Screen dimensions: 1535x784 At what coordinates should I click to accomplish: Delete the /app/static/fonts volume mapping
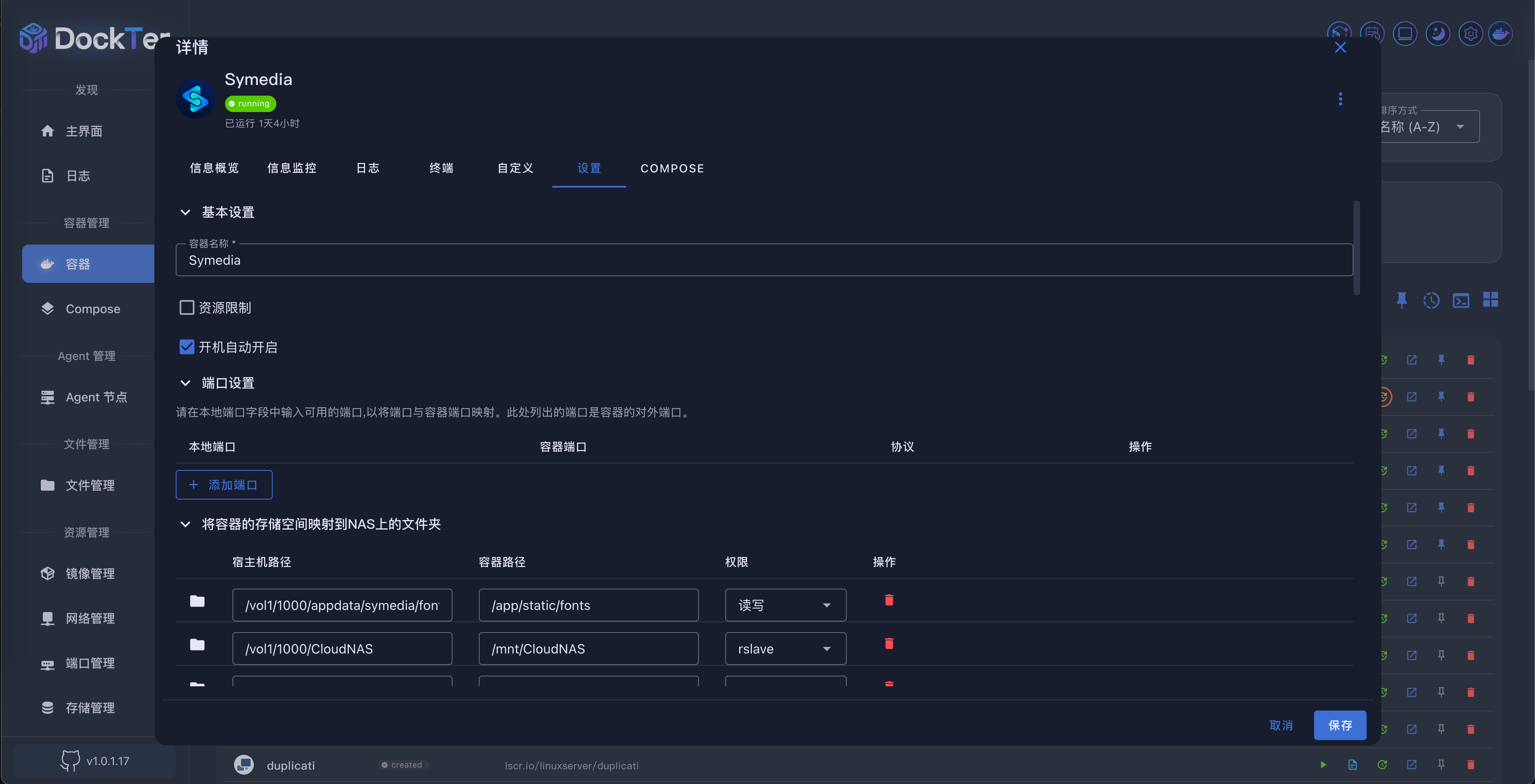(889, 600)
